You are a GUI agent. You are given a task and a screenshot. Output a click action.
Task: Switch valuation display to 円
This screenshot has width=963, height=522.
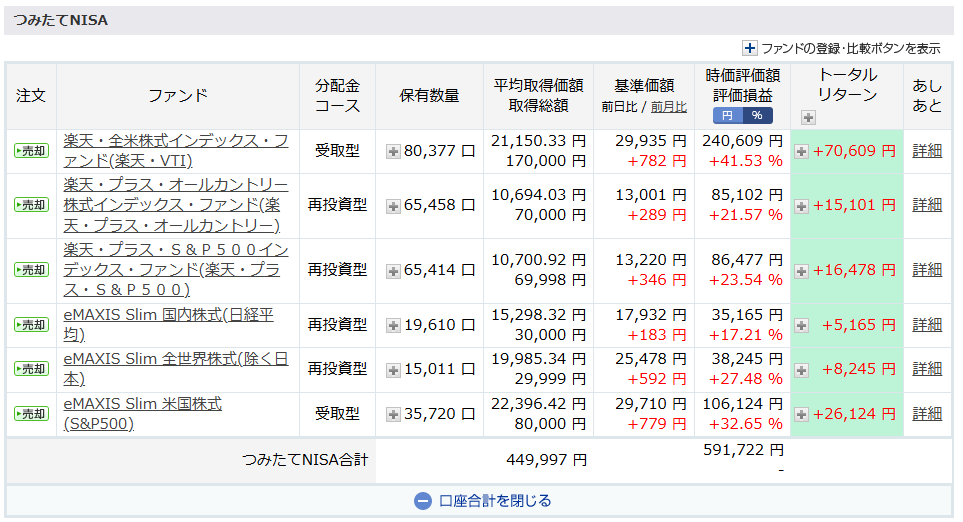pyautogui.click(x=728, y=115)
